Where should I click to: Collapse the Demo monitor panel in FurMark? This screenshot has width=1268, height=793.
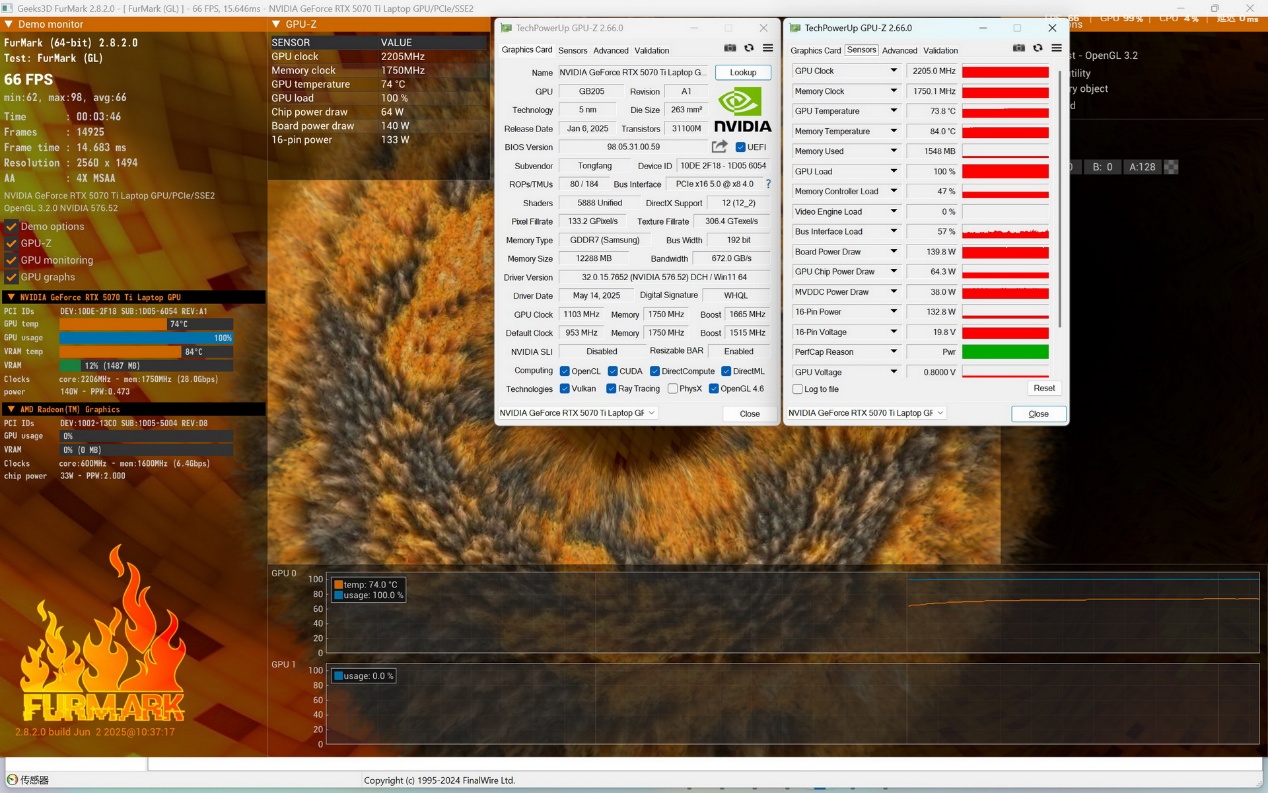[x=10, y=24]
